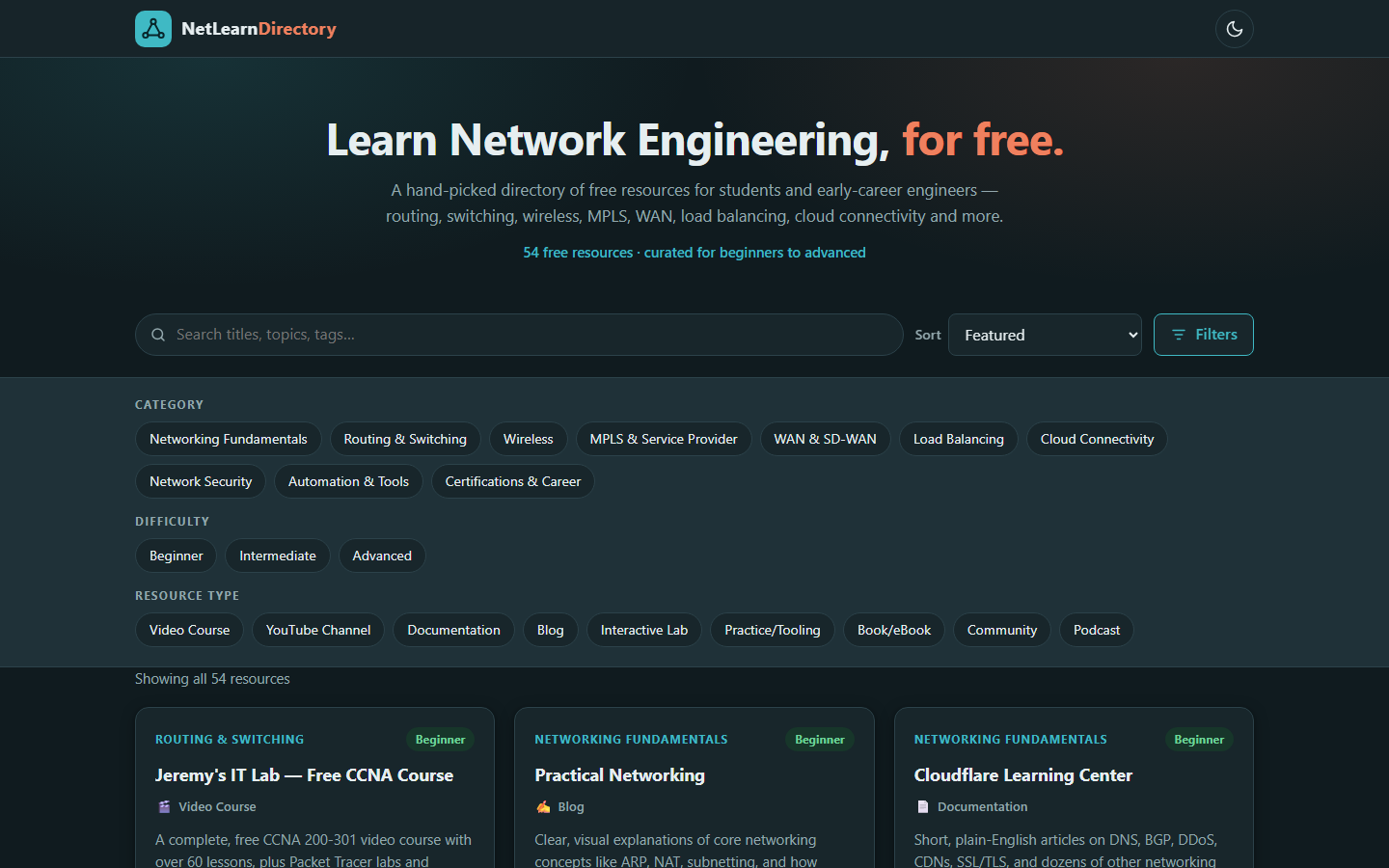1389x868 pixels.
Task: Click the search magnifier icon
Action: point(158,335)
